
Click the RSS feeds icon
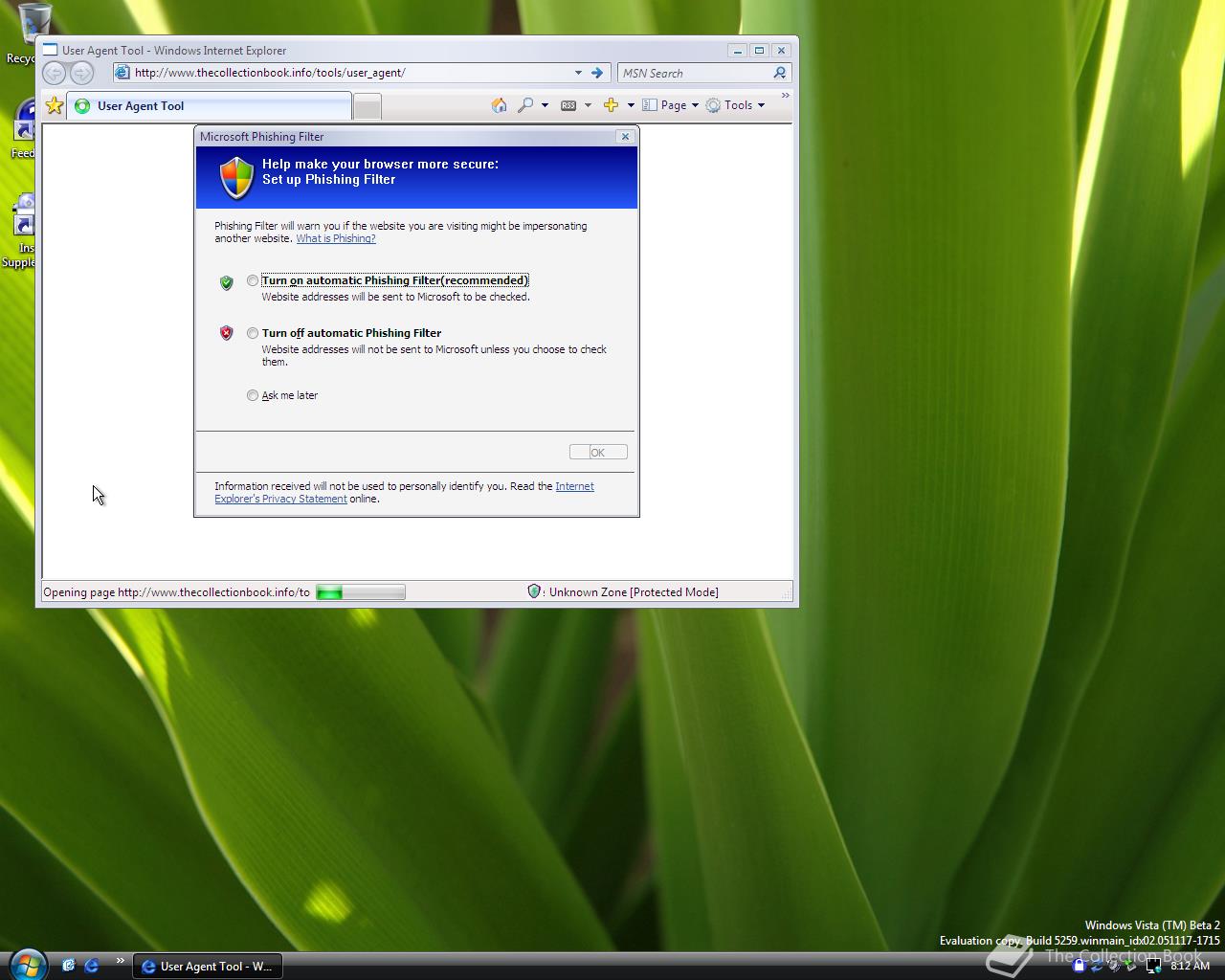click(568, 105)
